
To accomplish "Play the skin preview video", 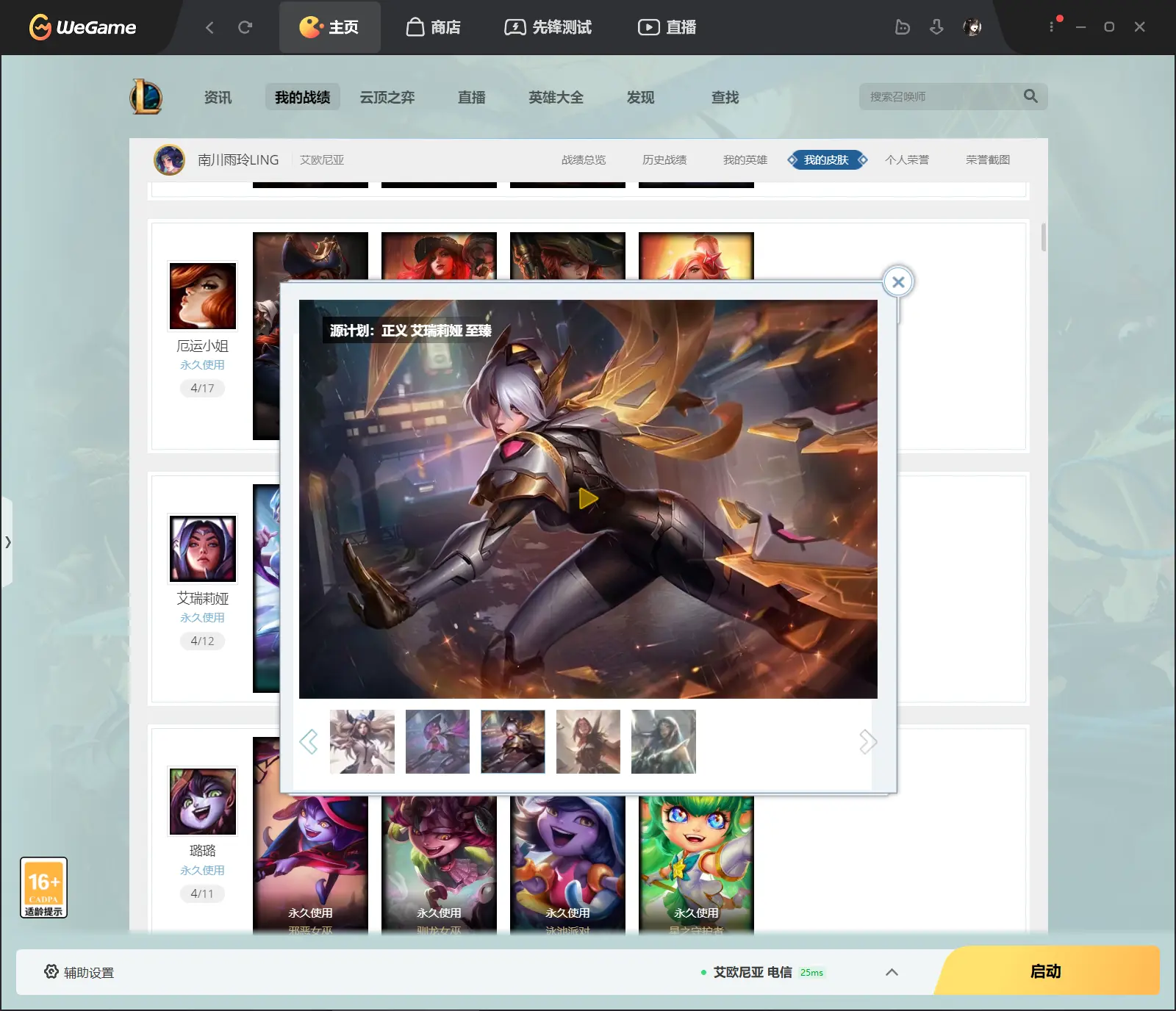I will pyautogui.click(x=588, y=499).
